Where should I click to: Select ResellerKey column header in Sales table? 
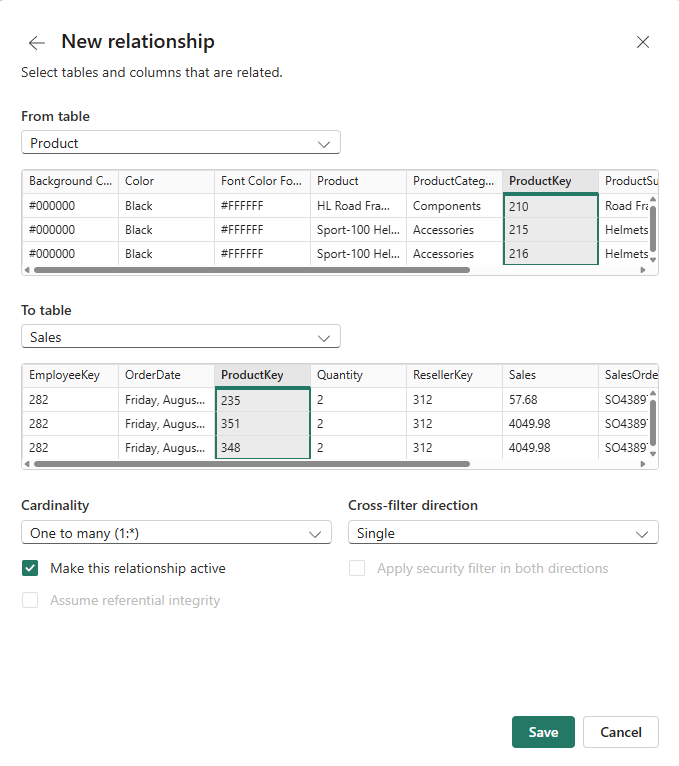click(453, 375)
